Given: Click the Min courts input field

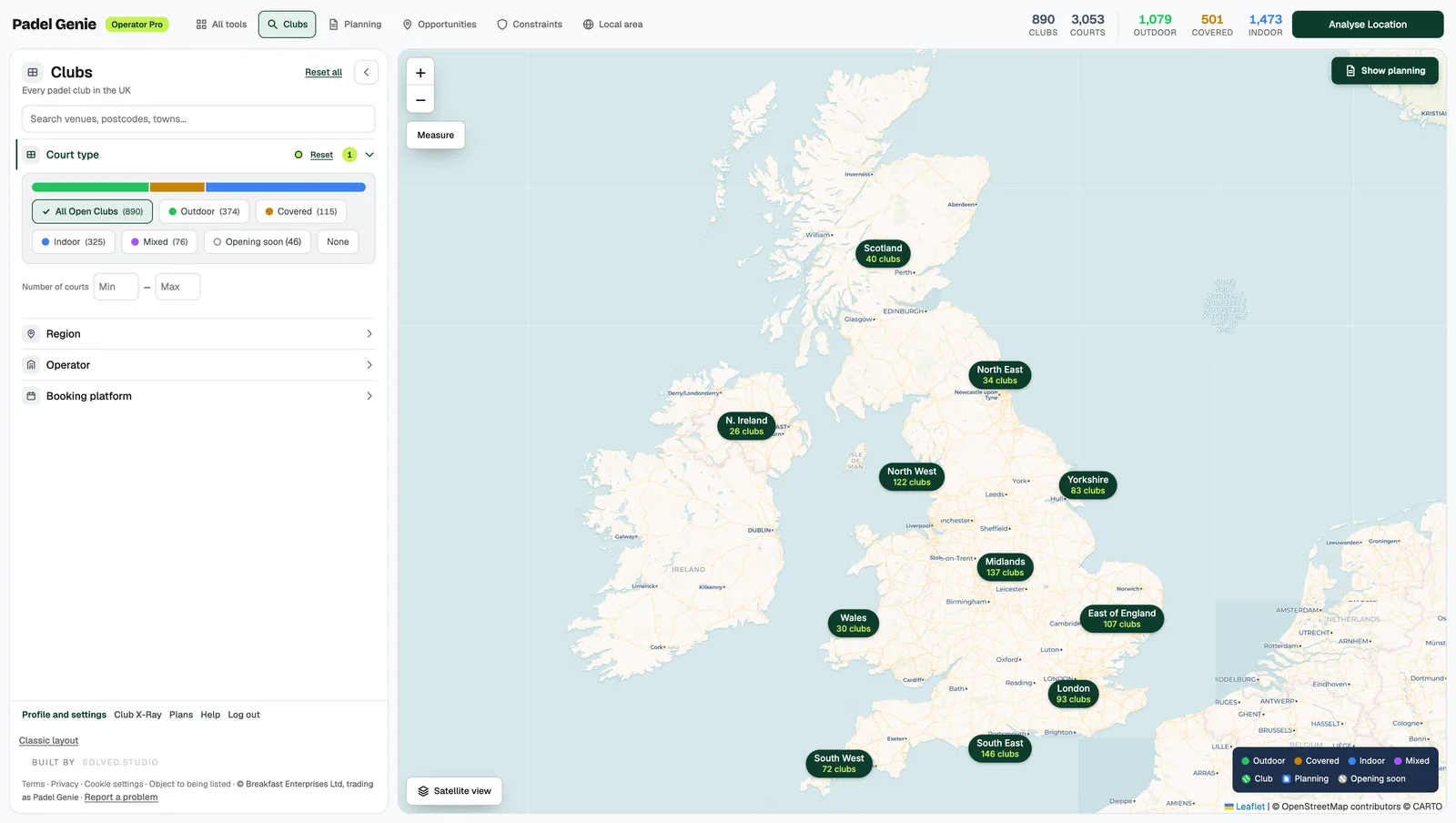Looking at the screenshot, I should click(116, 287).
